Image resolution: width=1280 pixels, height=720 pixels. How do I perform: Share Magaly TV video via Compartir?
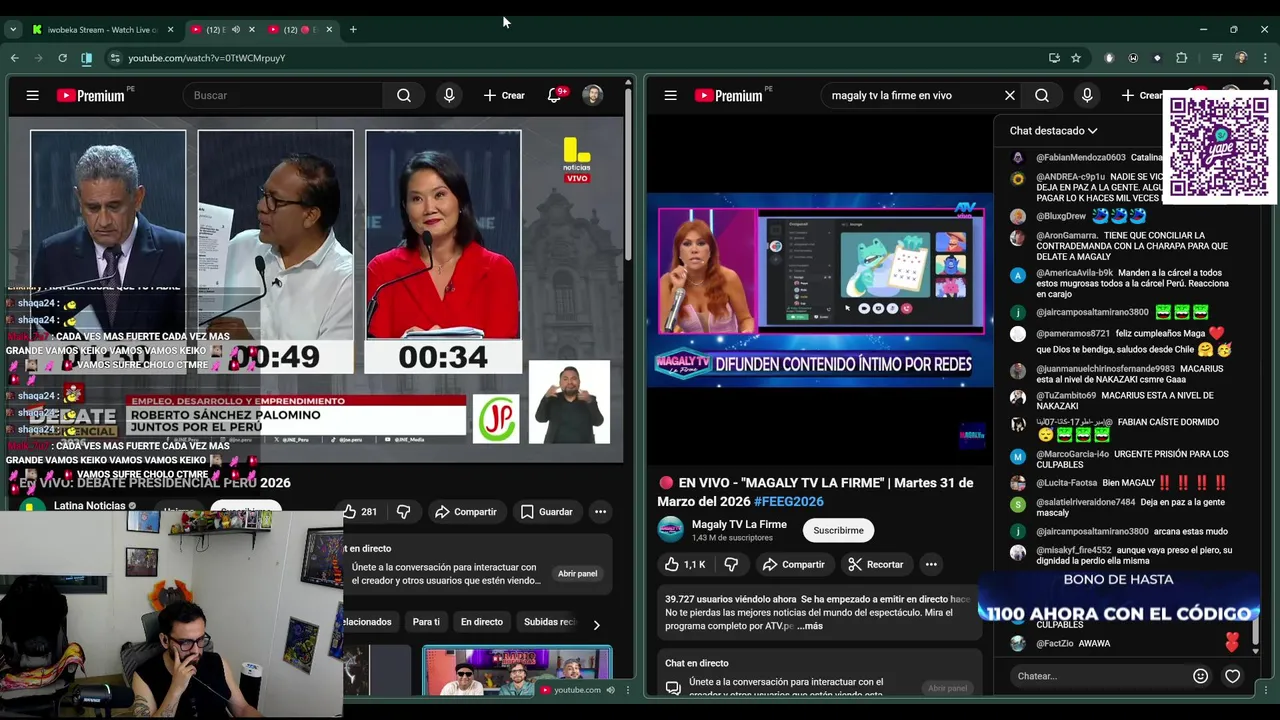tap(793, 564)
